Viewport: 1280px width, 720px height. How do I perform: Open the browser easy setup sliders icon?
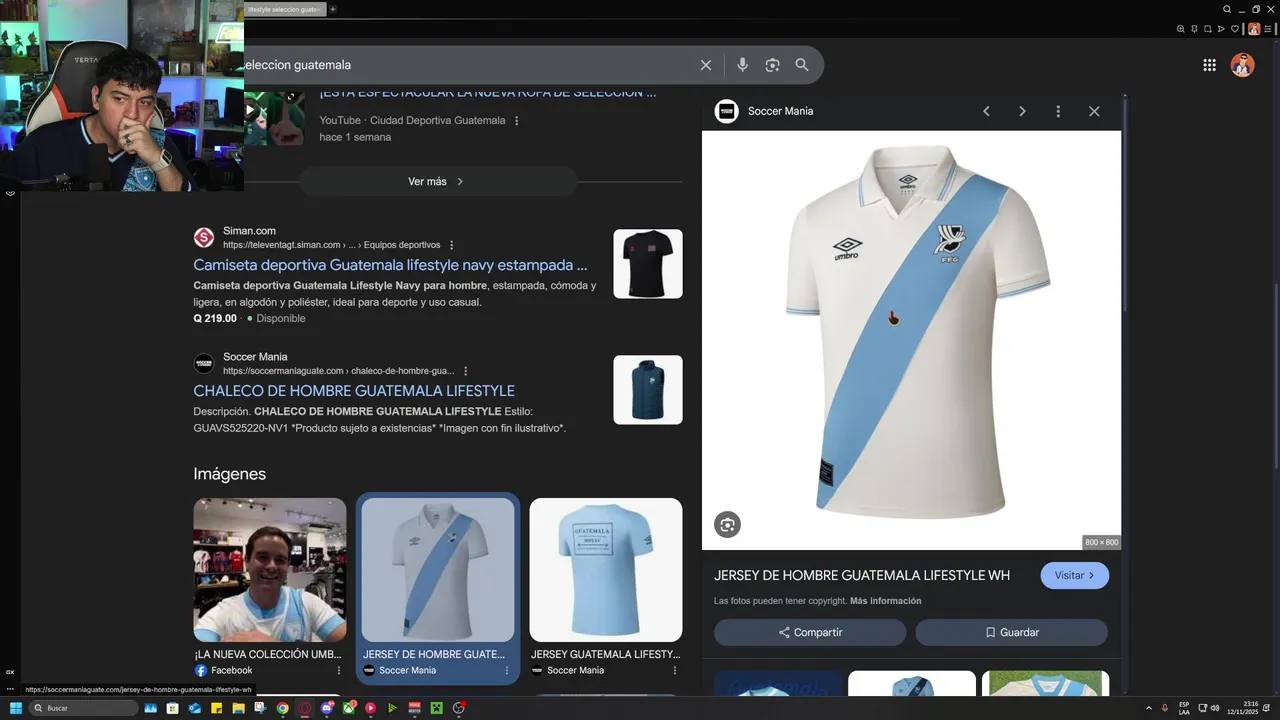[x=1269, y=29]
